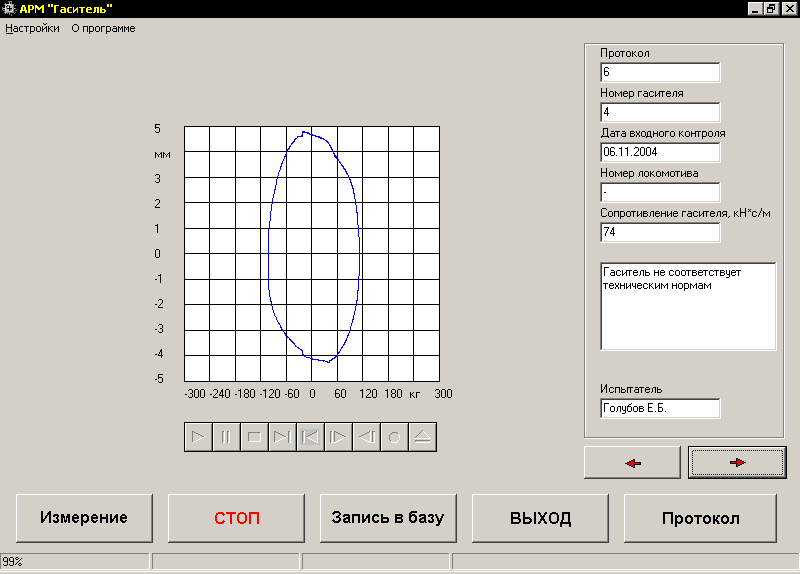Click the Испытатель name field

point(660,408)
